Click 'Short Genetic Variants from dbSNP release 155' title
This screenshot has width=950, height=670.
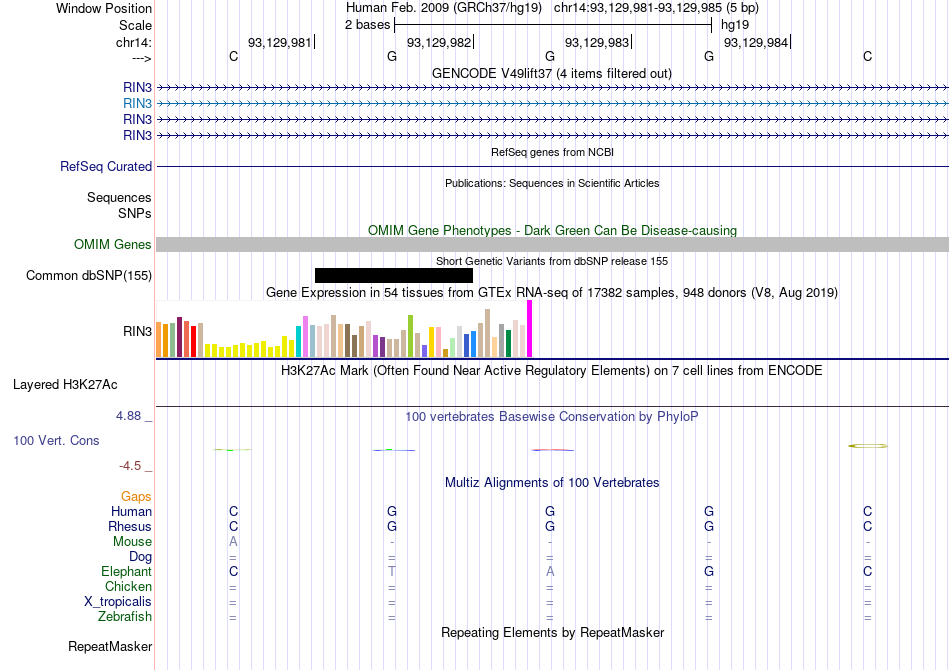[552, 262]
